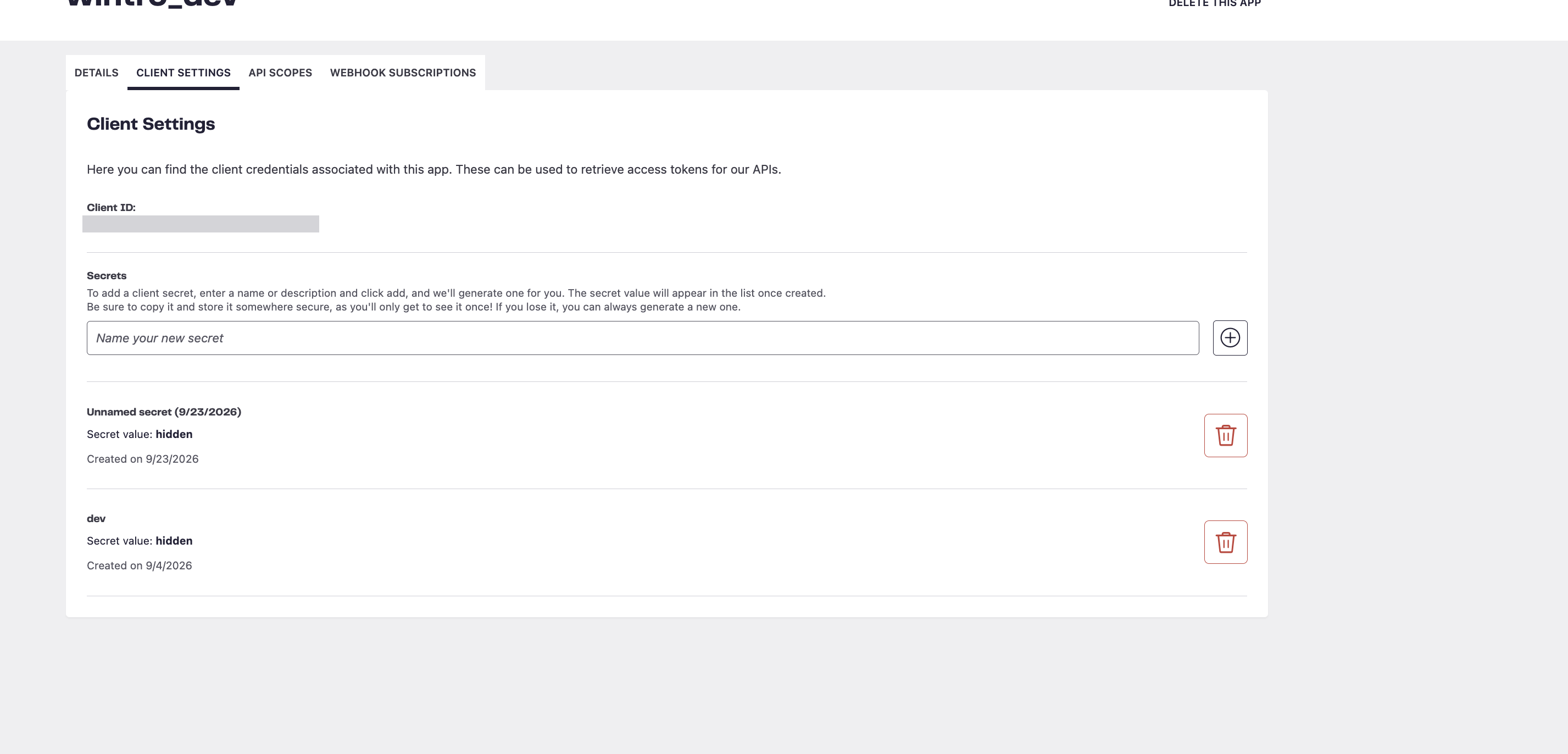Click the Delete This App button
Screen dimensions: 1568x754
1214,4
